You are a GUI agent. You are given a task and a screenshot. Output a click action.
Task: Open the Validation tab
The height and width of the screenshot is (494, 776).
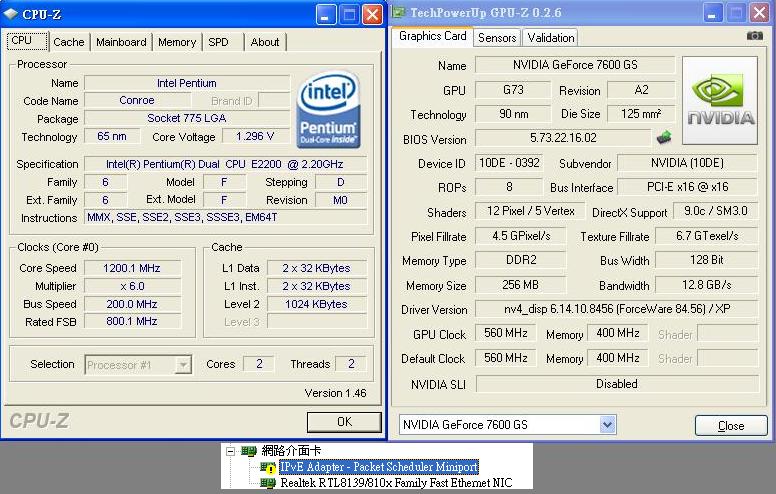(x=550, y=38)
